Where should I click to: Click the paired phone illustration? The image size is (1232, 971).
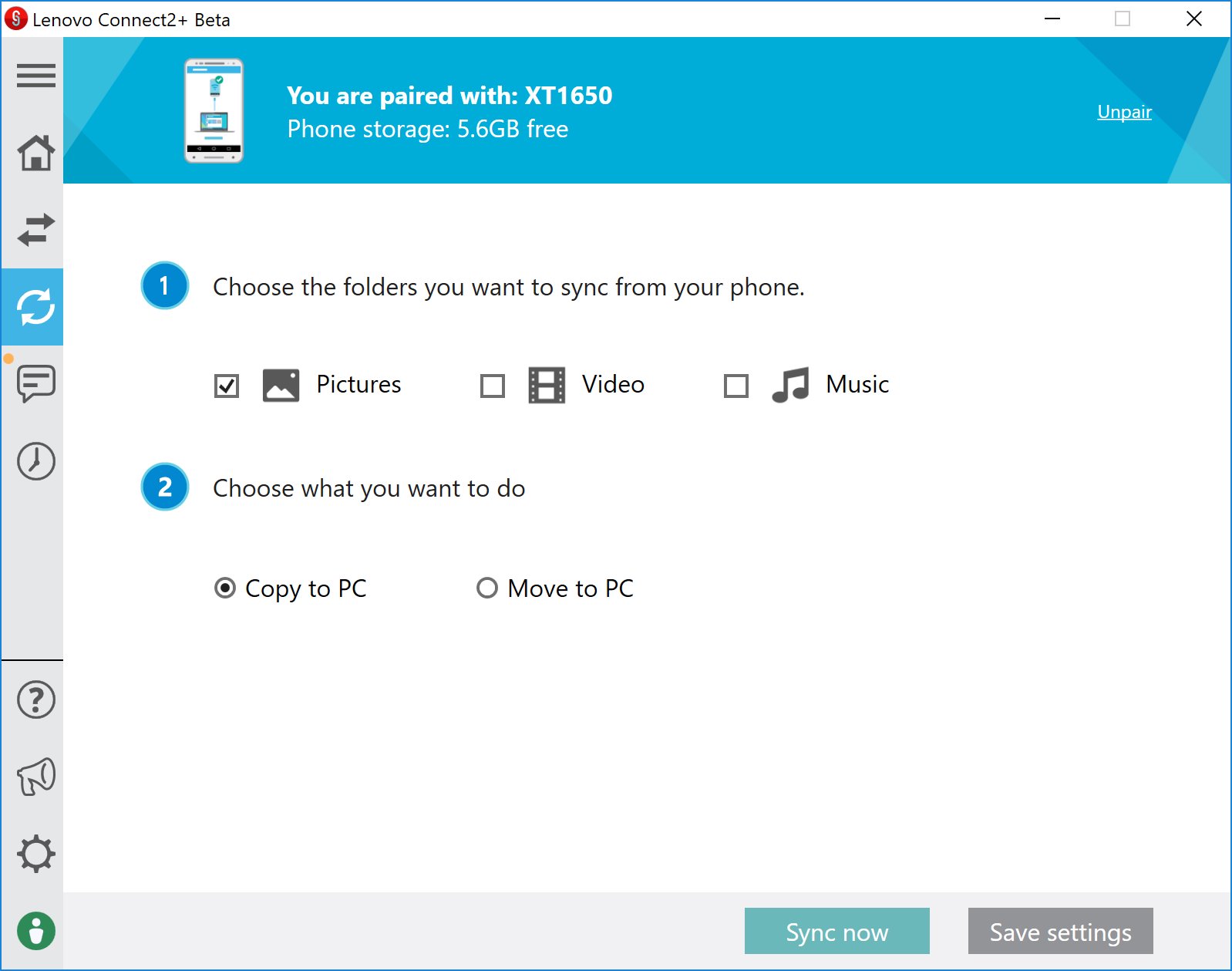coord(214,110)
